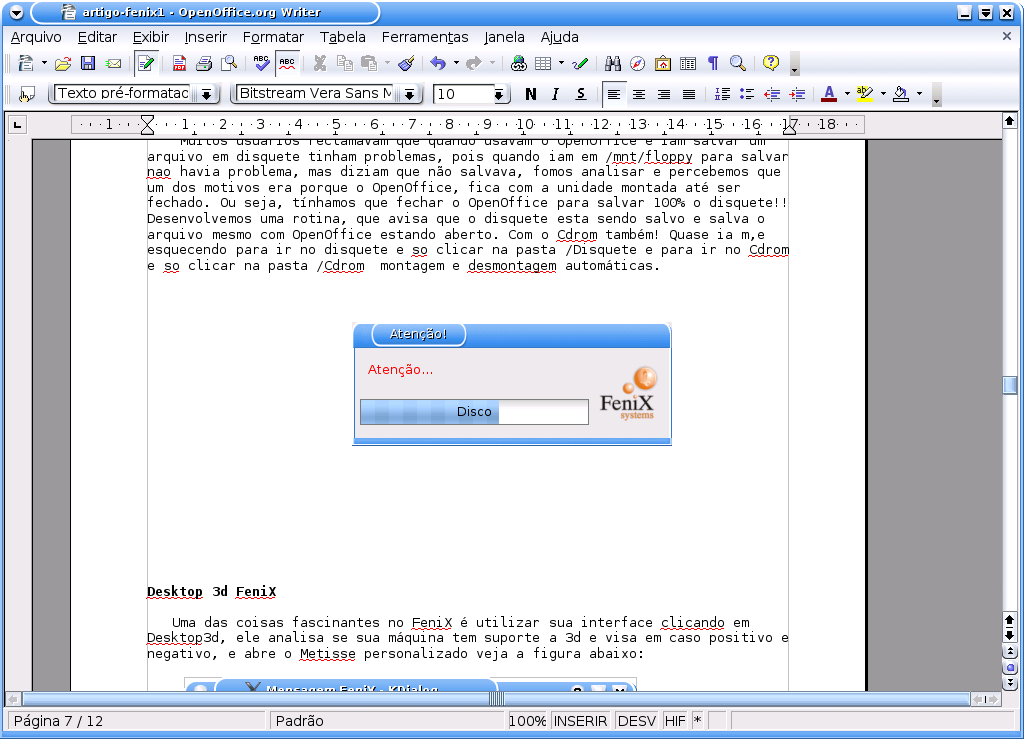Toggle Edit File mode
The width and height of the screenshot is (1024, 739).
(x=146, y=63)
